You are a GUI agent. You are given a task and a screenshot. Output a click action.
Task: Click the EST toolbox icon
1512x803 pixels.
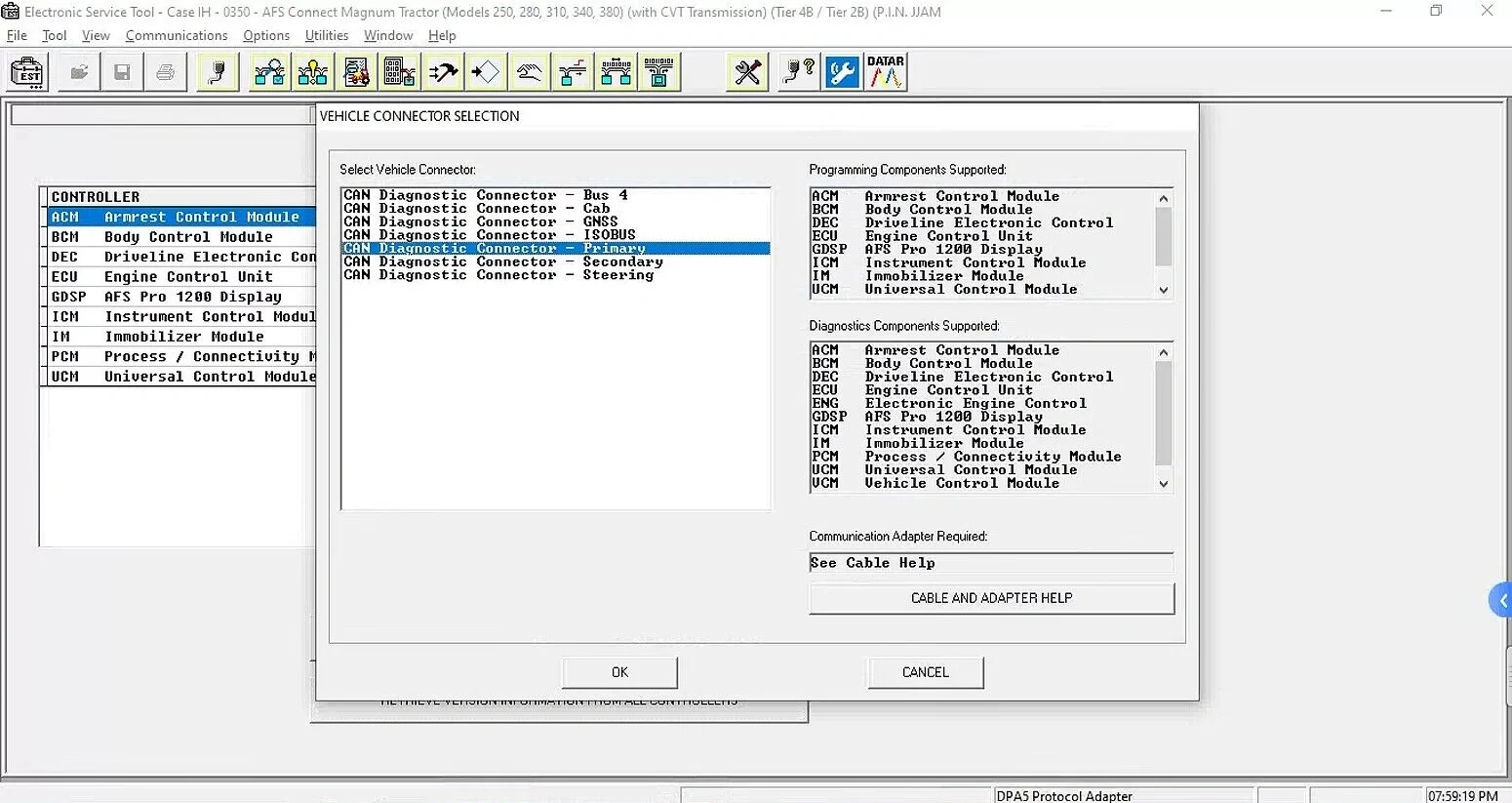coord(26,73)
